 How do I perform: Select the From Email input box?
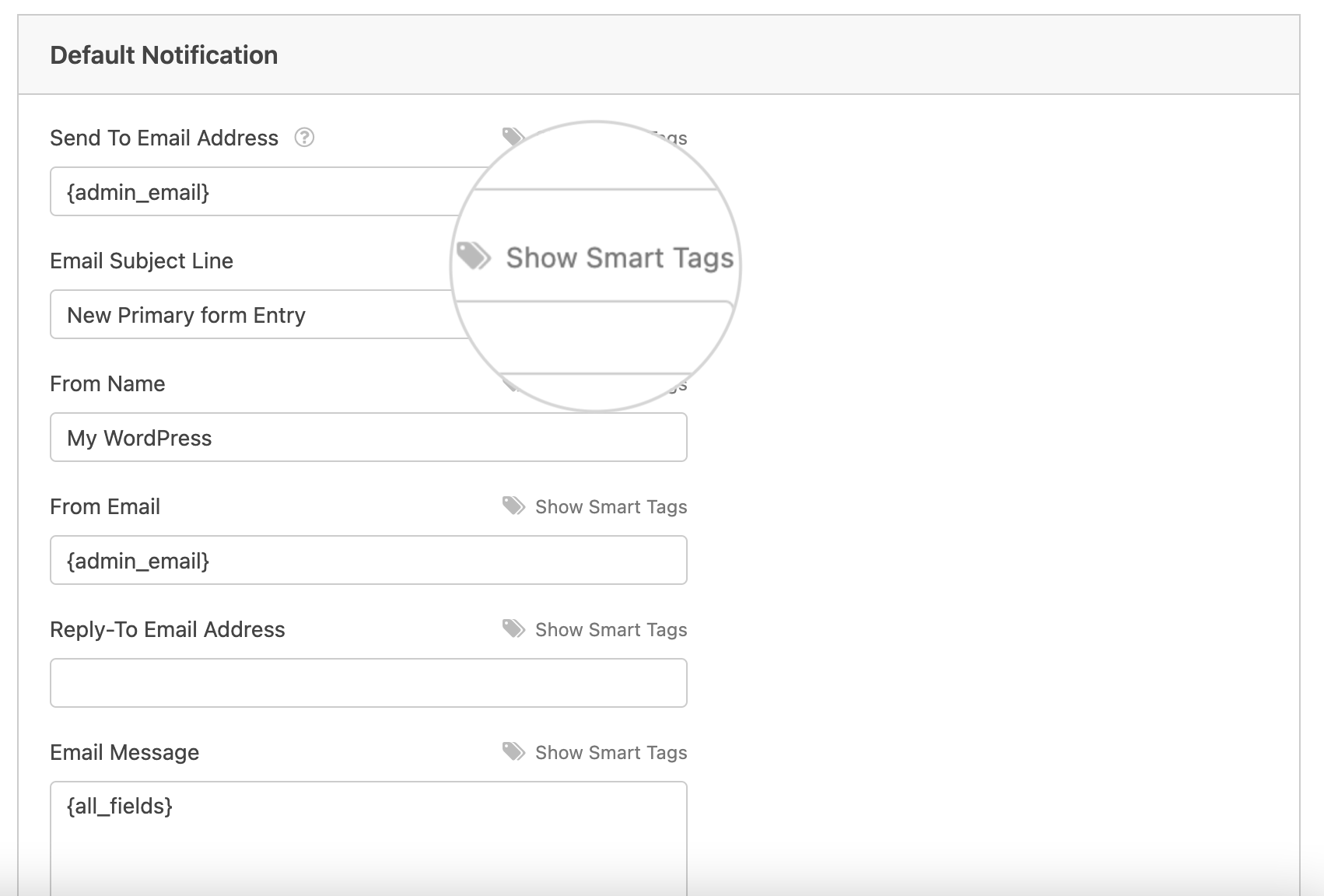(369, 560)
